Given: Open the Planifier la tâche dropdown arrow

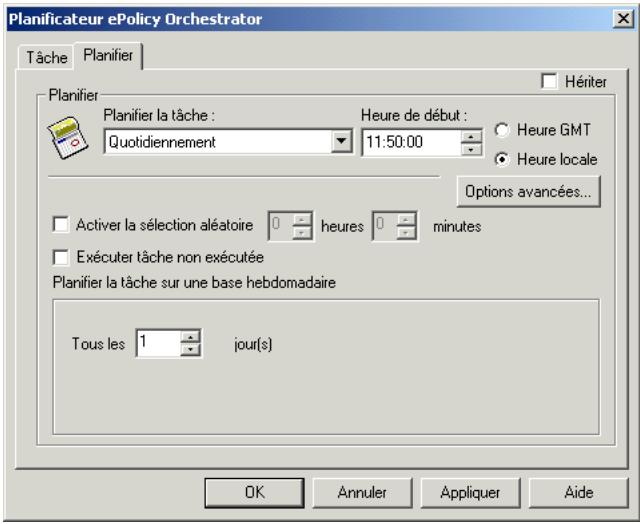Looking at the screenshot, I should click(342, 142).
